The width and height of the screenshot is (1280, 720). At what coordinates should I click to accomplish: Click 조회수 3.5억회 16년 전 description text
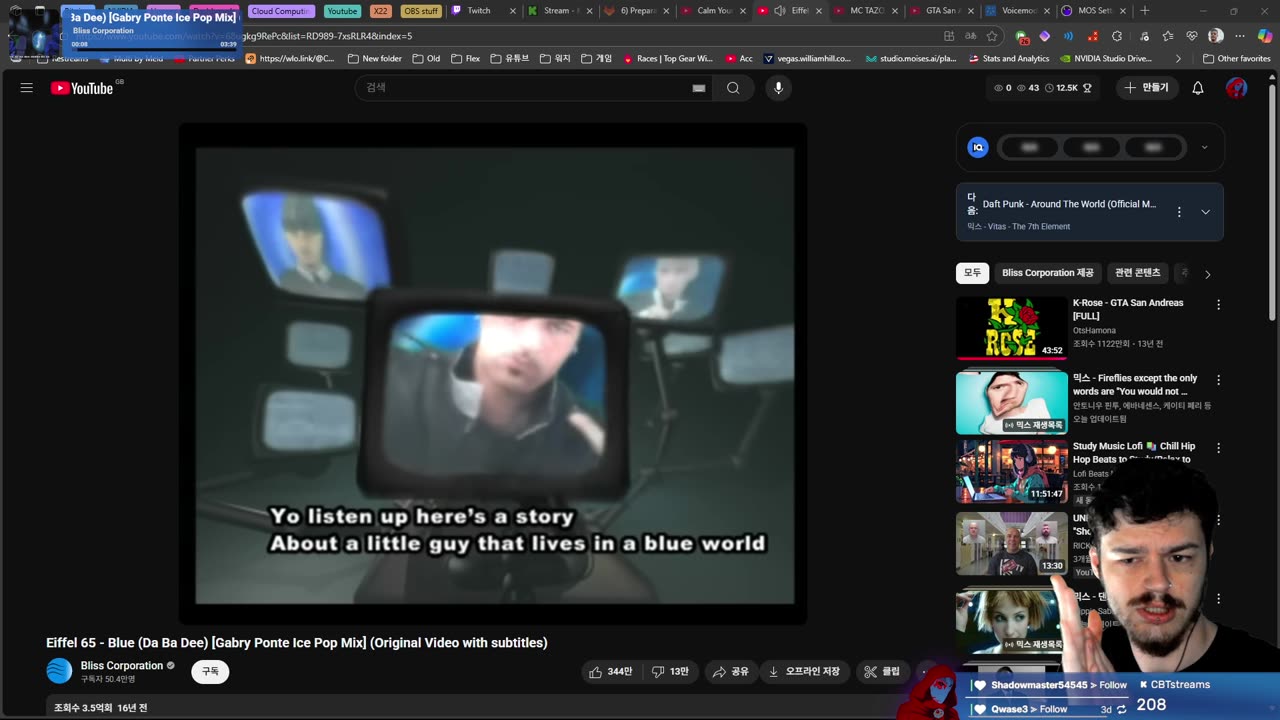(100, 708)
